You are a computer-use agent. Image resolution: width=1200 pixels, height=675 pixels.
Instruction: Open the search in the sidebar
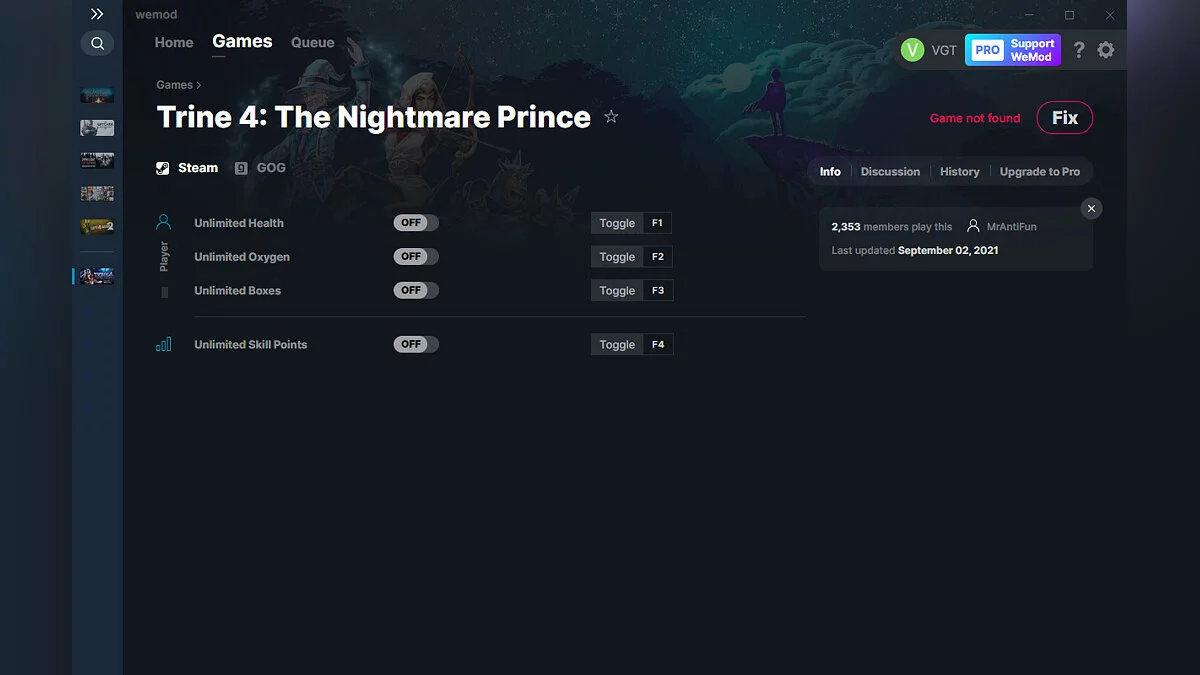tap(97, 43)
